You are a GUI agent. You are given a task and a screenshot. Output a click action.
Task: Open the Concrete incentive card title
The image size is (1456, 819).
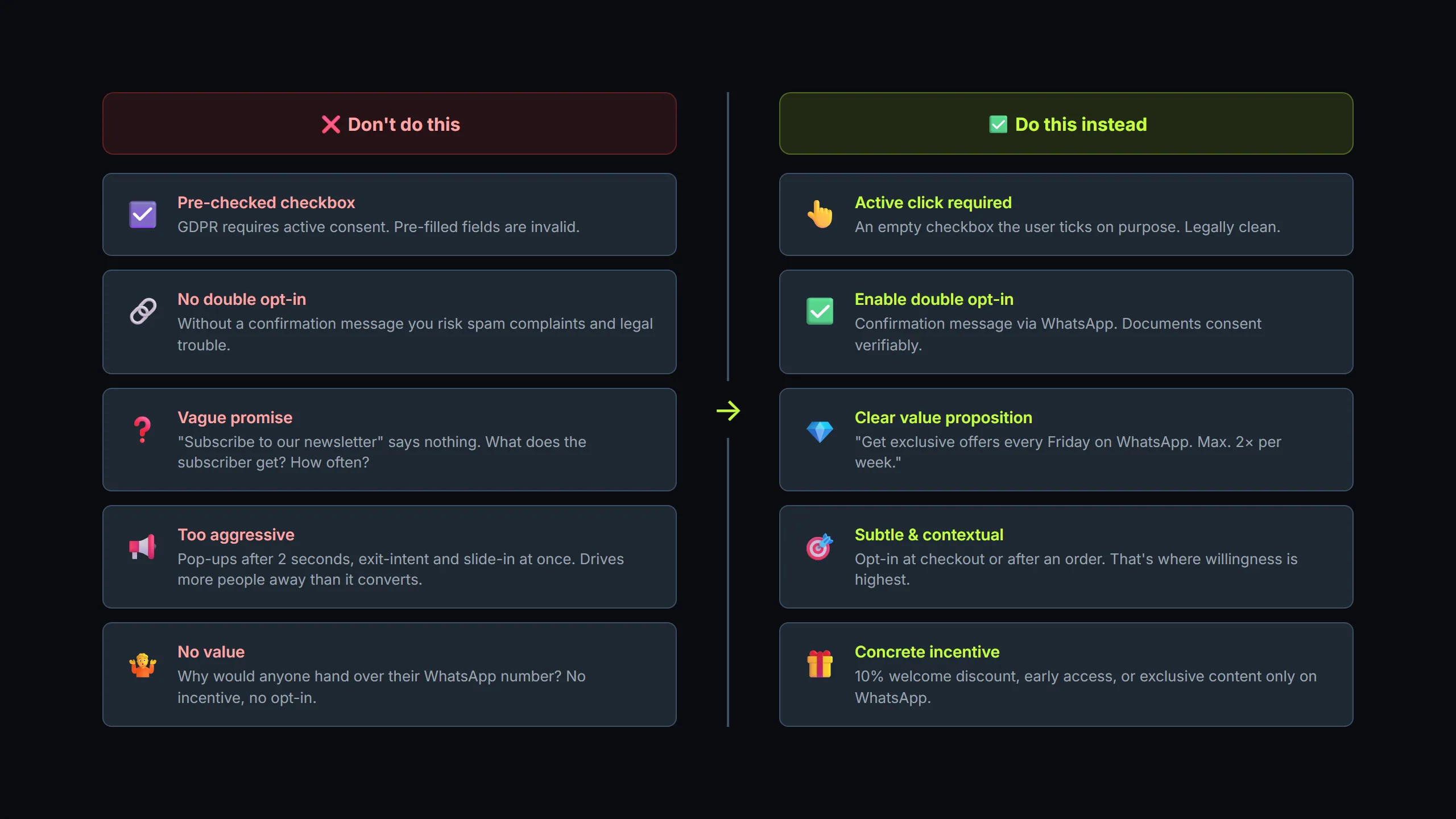pyautogui.click(x=927, y=652)
